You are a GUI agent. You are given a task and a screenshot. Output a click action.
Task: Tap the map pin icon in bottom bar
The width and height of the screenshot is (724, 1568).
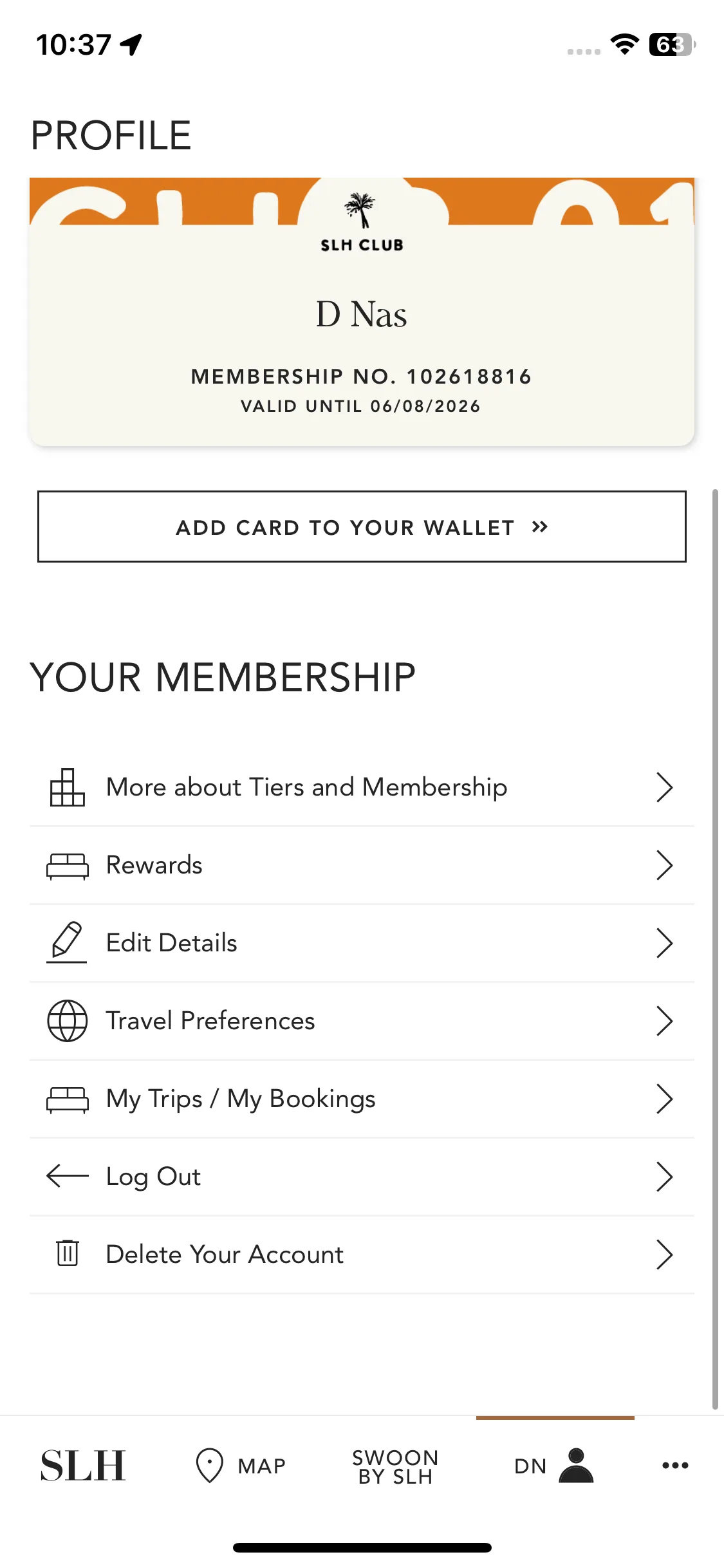209,1466
